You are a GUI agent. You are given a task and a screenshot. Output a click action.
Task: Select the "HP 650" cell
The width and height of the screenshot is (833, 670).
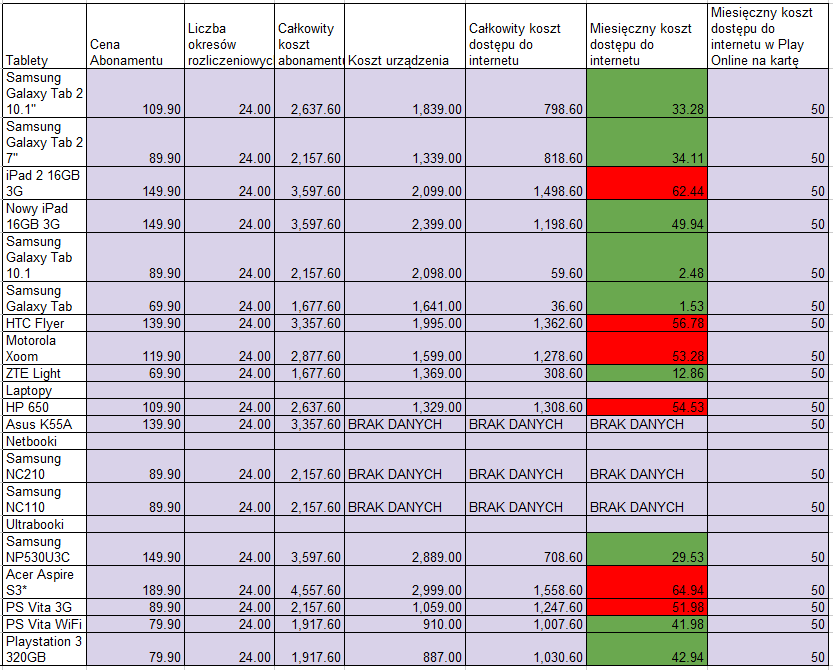click(45, 407)
